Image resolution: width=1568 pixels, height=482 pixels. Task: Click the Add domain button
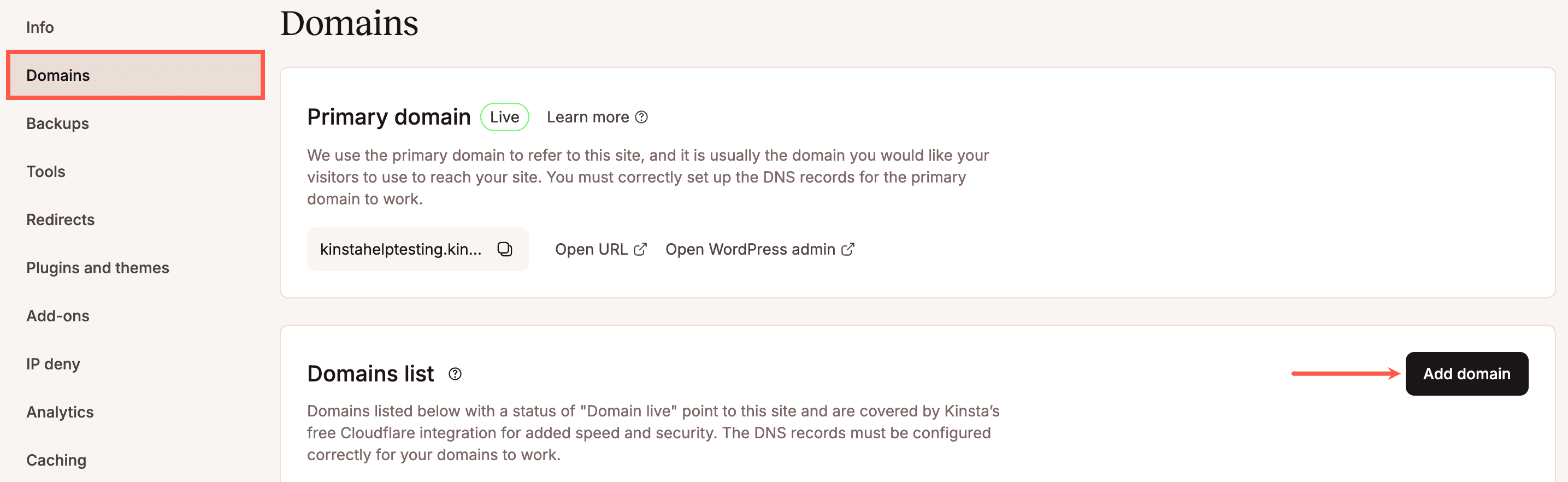click(1466, 374)
